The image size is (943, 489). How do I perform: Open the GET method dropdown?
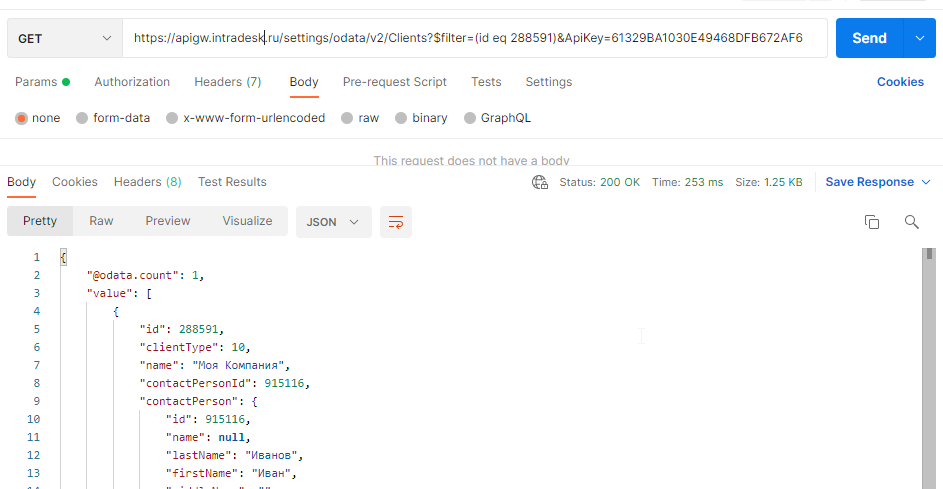coord(65,38)
